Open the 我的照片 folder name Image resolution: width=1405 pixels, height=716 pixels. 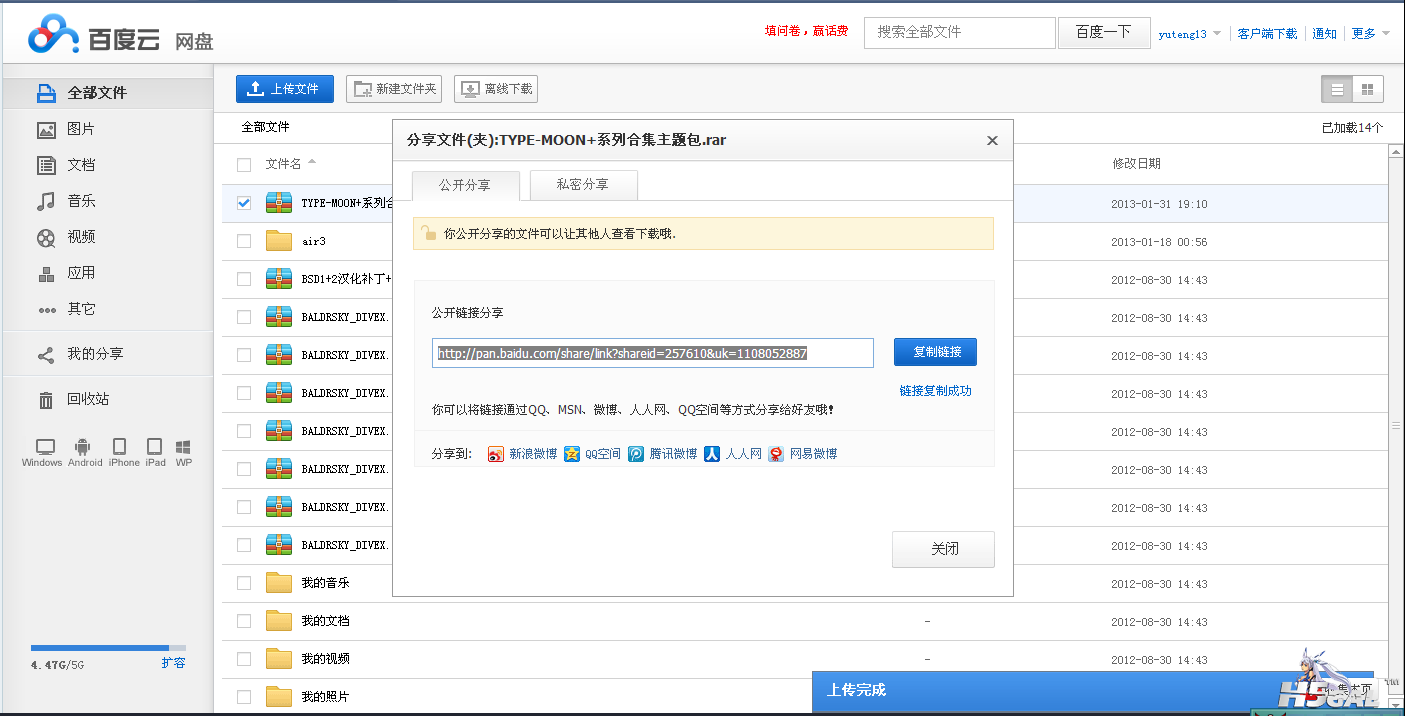click(325, 697)
